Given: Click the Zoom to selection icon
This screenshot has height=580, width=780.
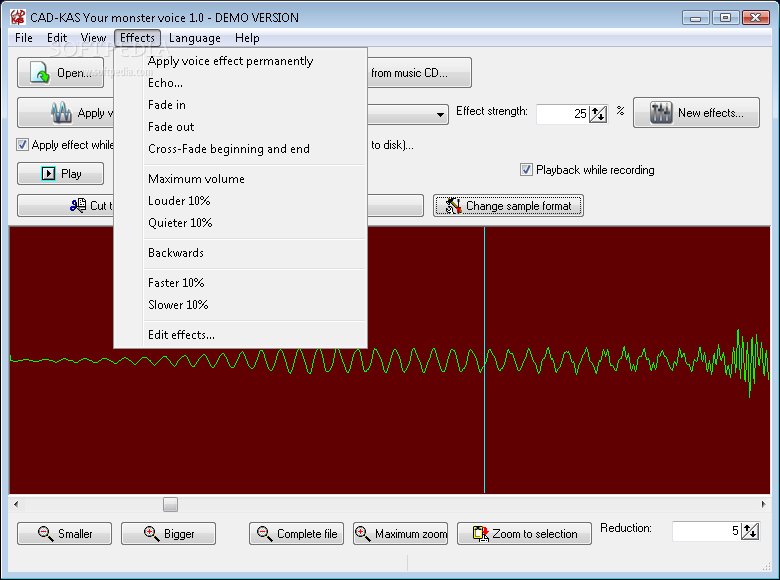Looking at the screenshot, I should (481, 534).
